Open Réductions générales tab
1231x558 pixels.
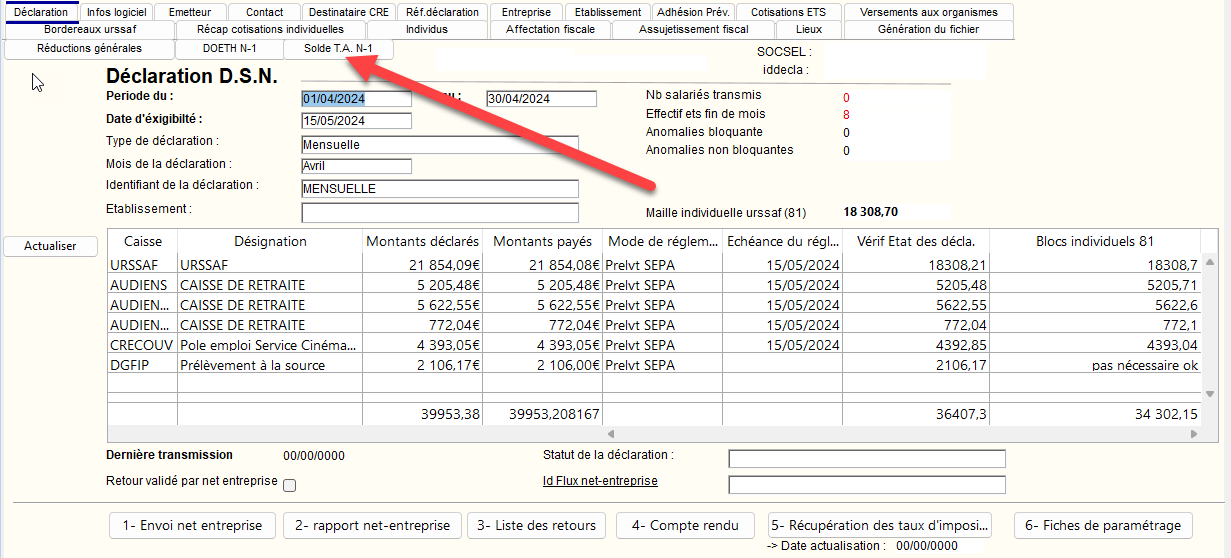(x=89, y=48)
